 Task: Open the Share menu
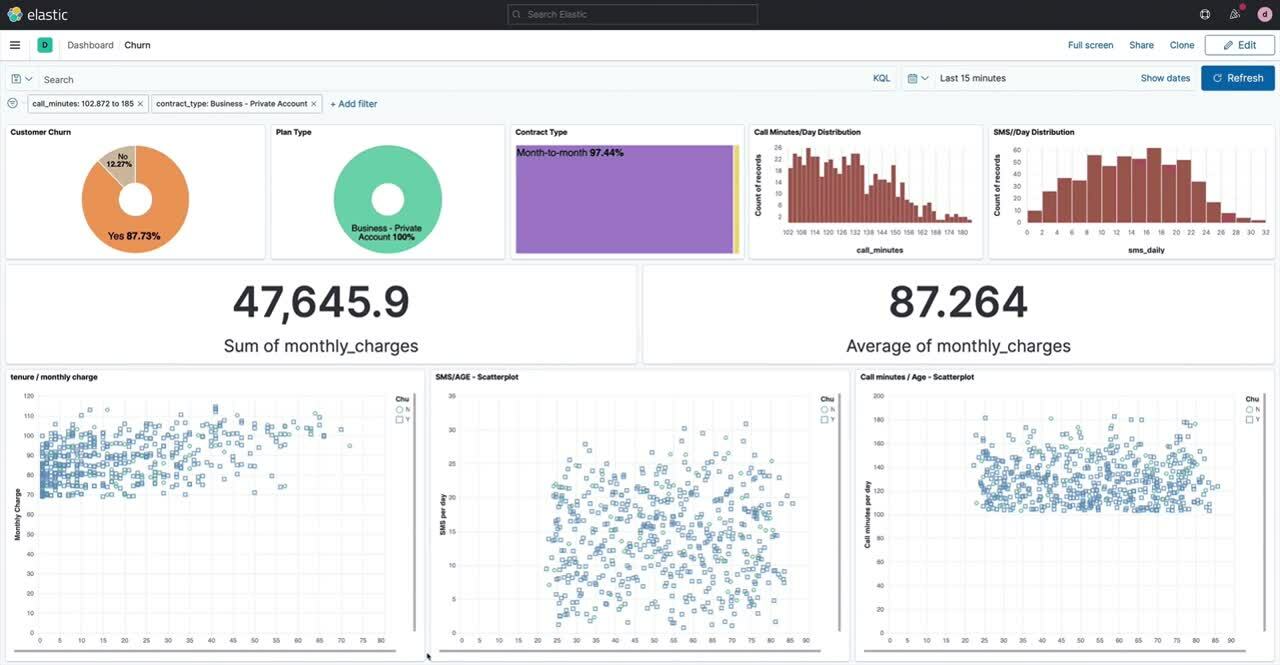pyautogui.click(x=1141, y=45)
